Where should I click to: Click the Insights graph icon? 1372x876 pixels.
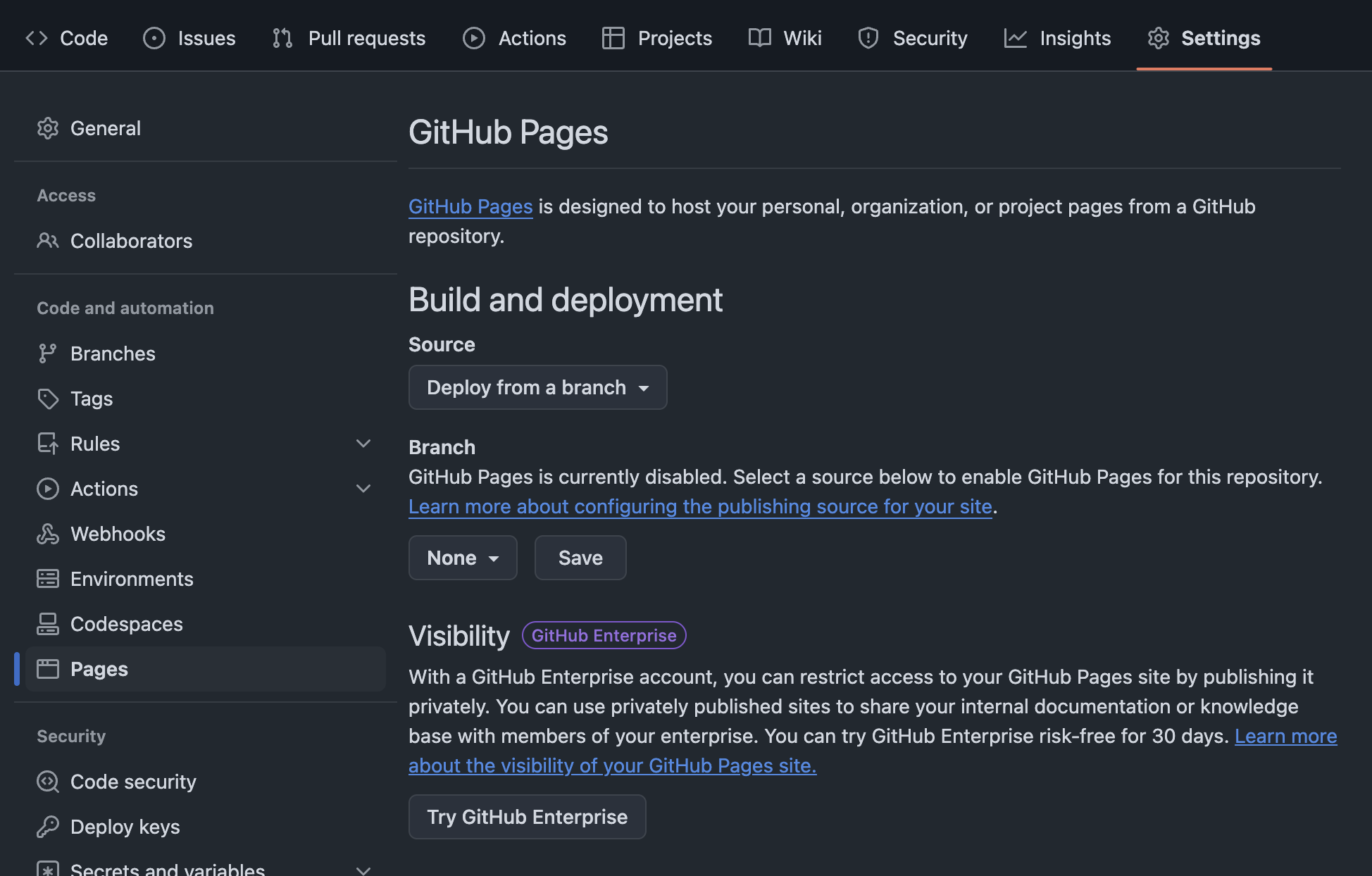(x=1015, y=38)
